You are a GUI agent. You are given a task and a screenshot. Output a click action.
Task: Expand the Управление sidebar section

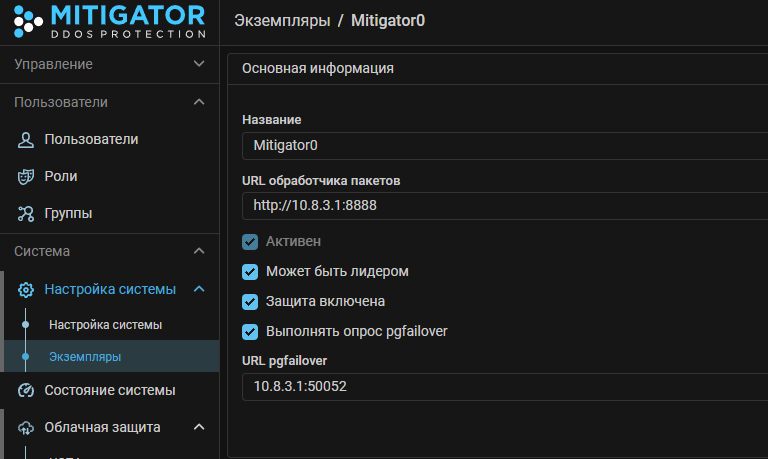pos(198,64)
